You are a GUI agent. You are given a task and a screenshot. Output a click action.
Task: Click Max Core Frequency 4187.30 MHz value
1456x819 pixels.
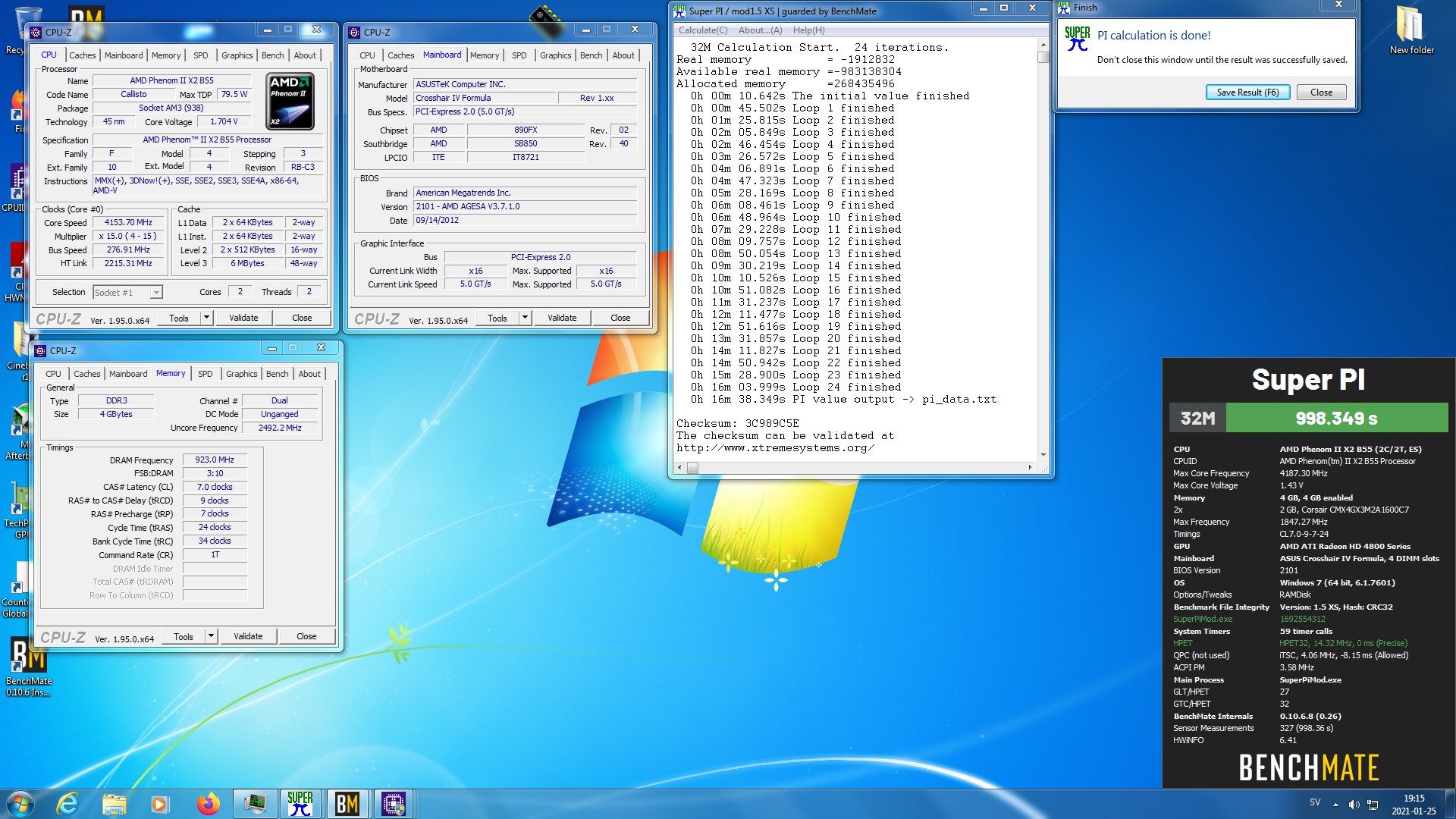click(1303, 473)
